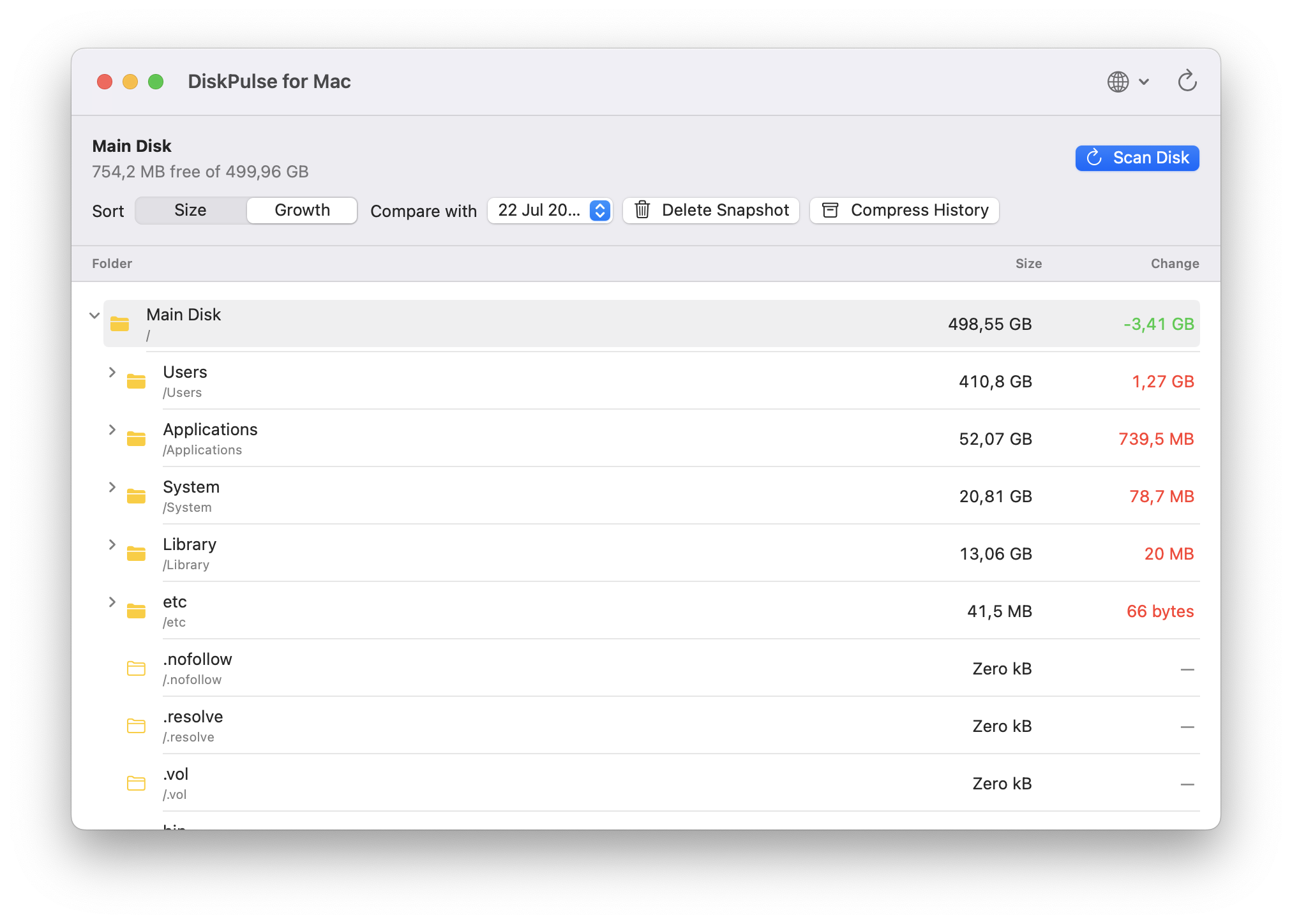Click the Delete Snapshot button
1292x924 pixels.
(x=711, y=211)
